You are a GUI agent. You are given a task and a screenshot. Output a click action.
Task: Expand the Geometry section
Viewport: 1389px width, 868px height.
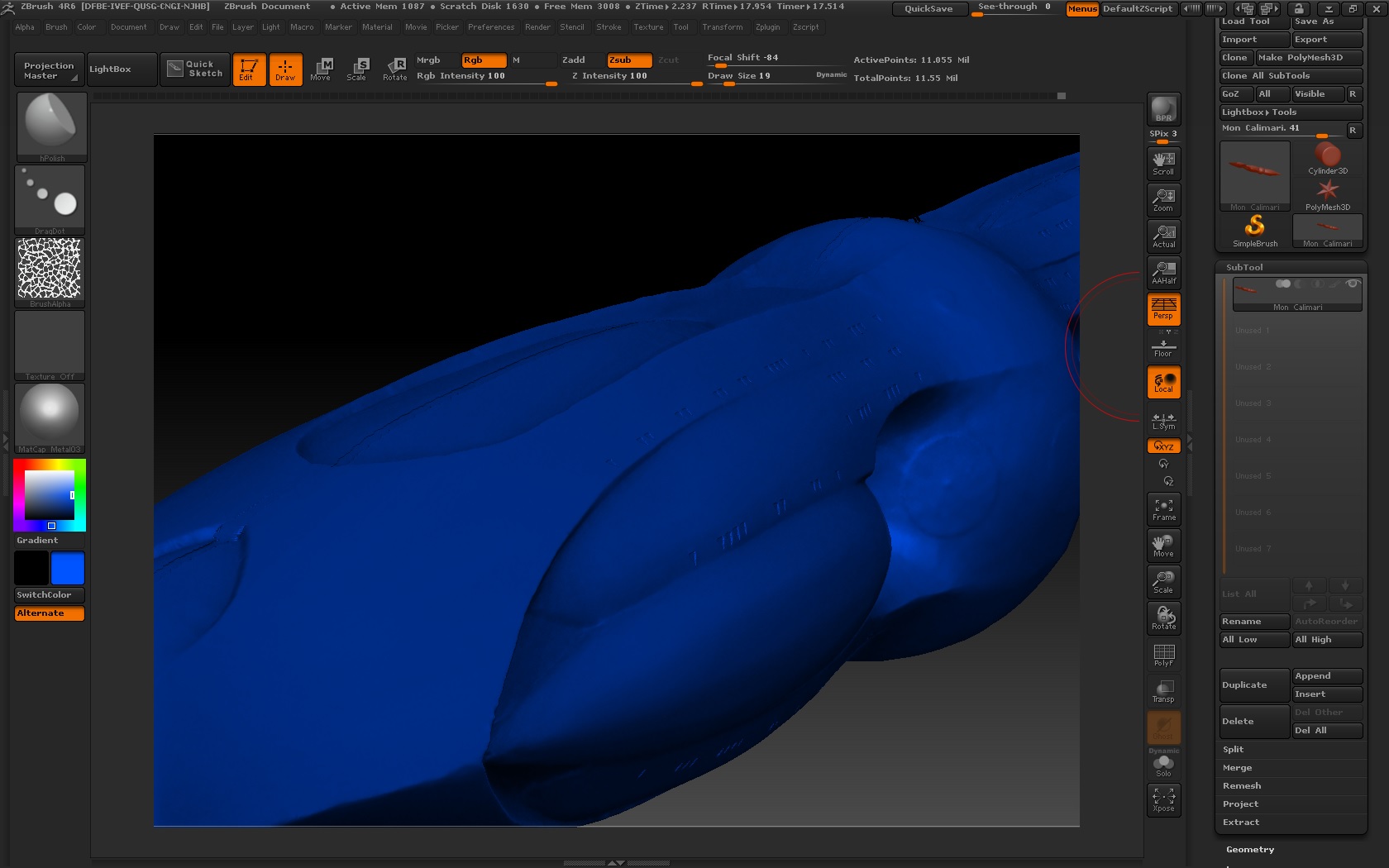pos(1249,849)
